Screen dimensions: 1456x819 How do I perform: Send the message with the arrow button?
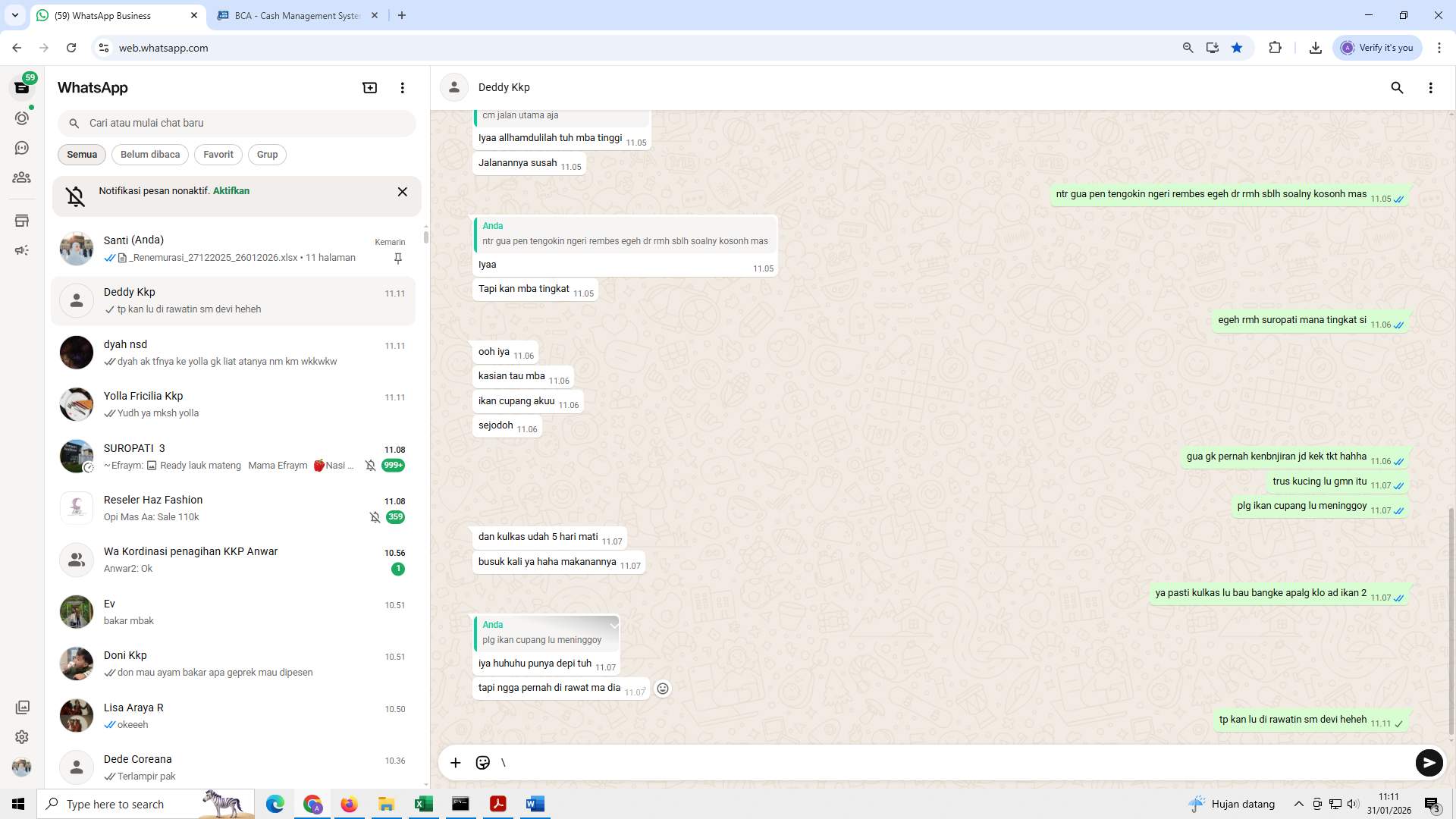click(x=1429, y=763)
